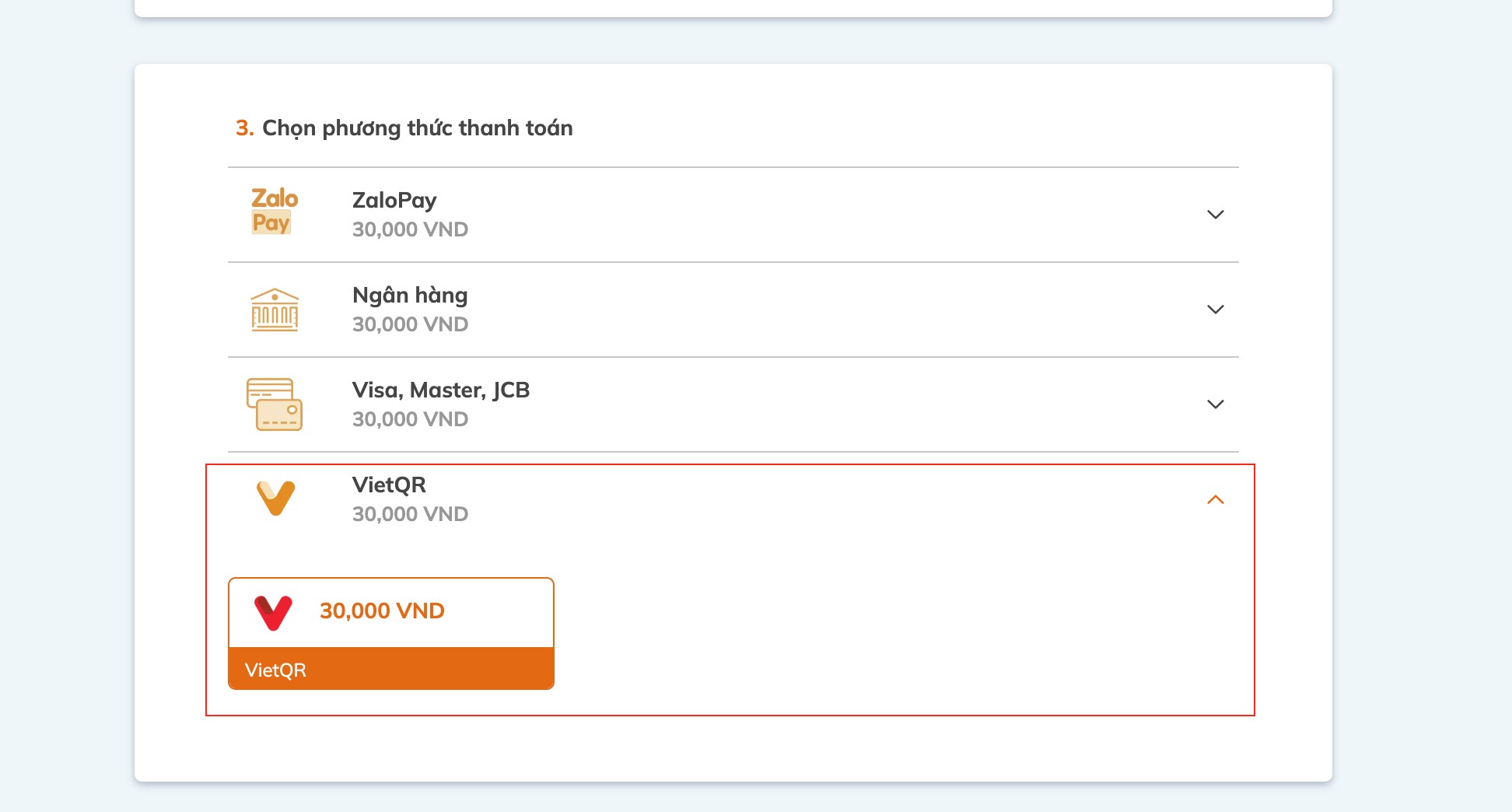Click the ZaloPay logo icon
The image size is (1512, 812).
pyautogui.click(x=275, y=211)
